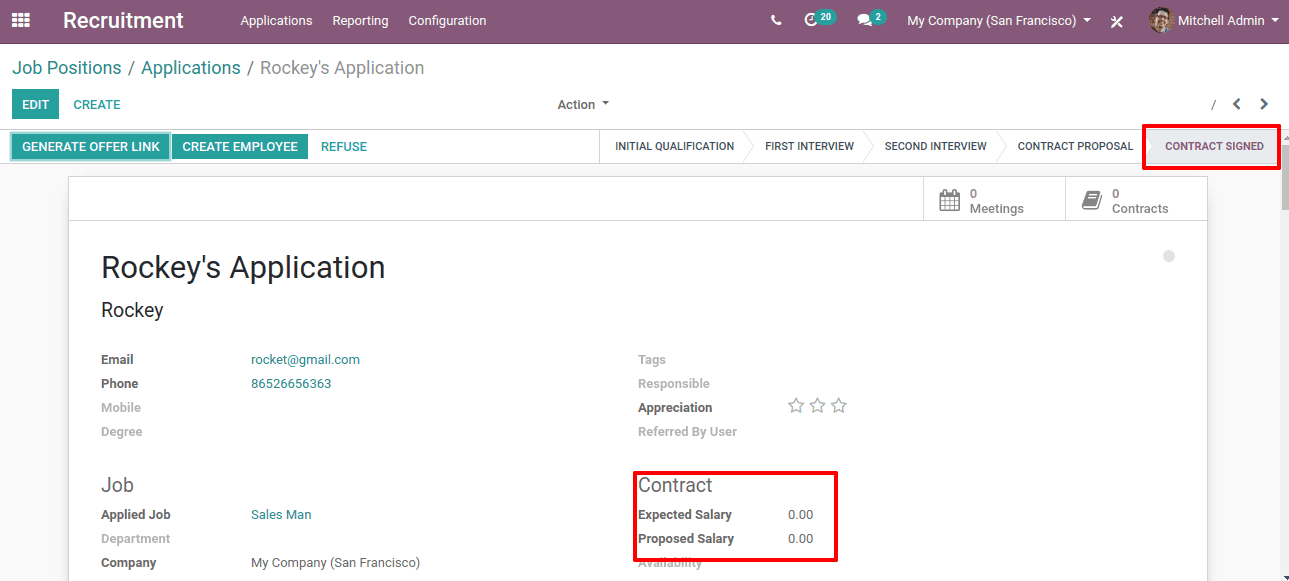Viewport: 1289px width, 581px height.
Task: Click the Mobile field label
Action: (x=121, y=408)
